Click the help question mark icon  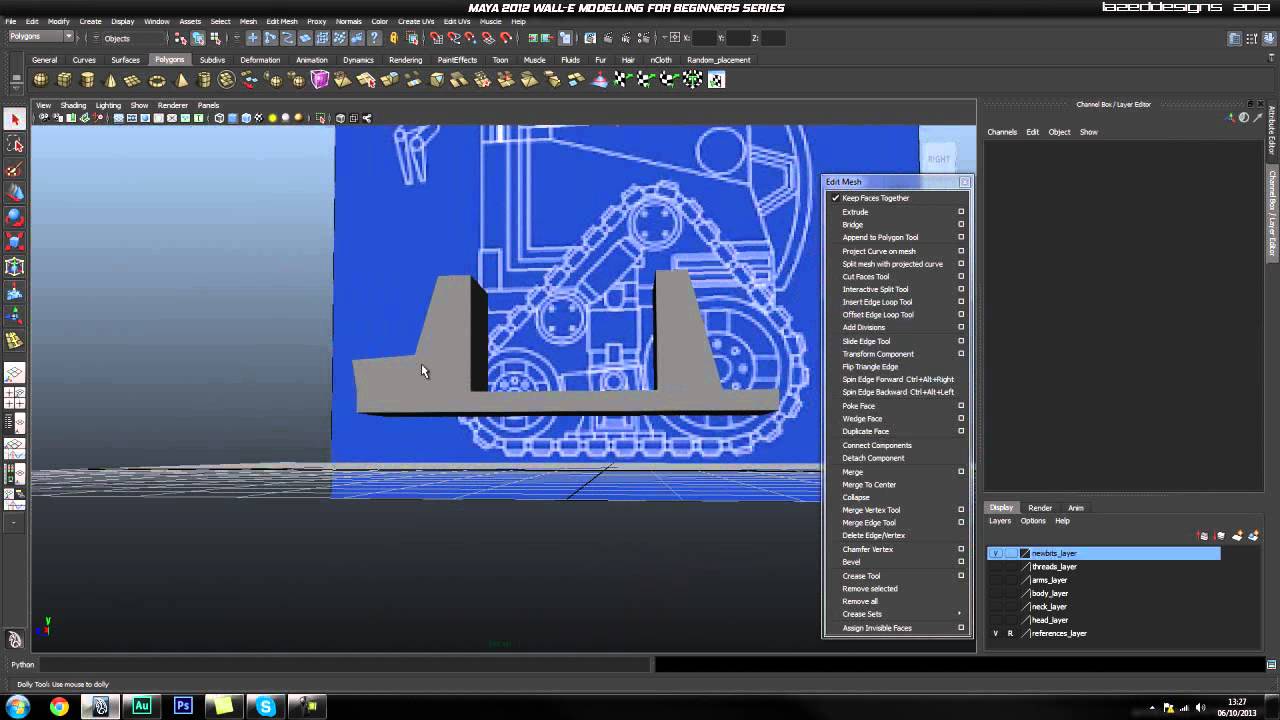point(375,38)
